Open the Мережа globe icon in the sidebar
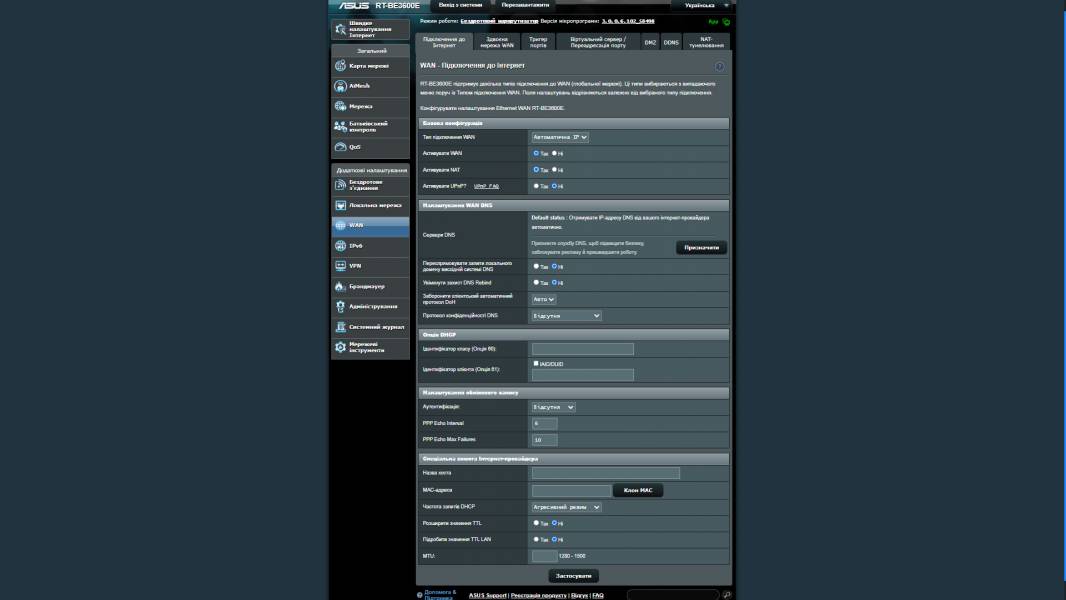Viewport: 1066px width, 600px height. [341, 106]
